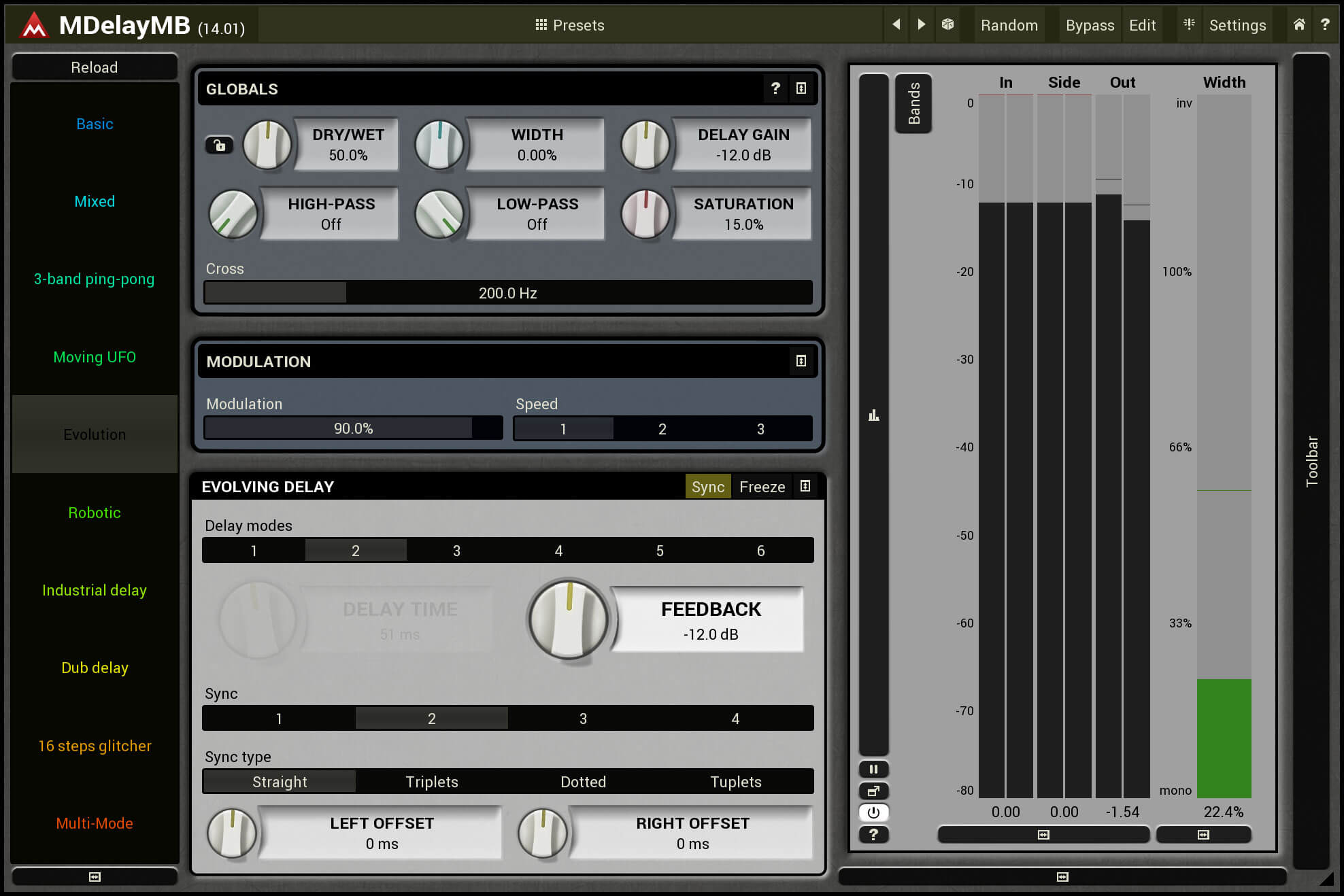This screenshot has height=896, width=1344.
Task: Go to next preset arrow
Action: 922,24
